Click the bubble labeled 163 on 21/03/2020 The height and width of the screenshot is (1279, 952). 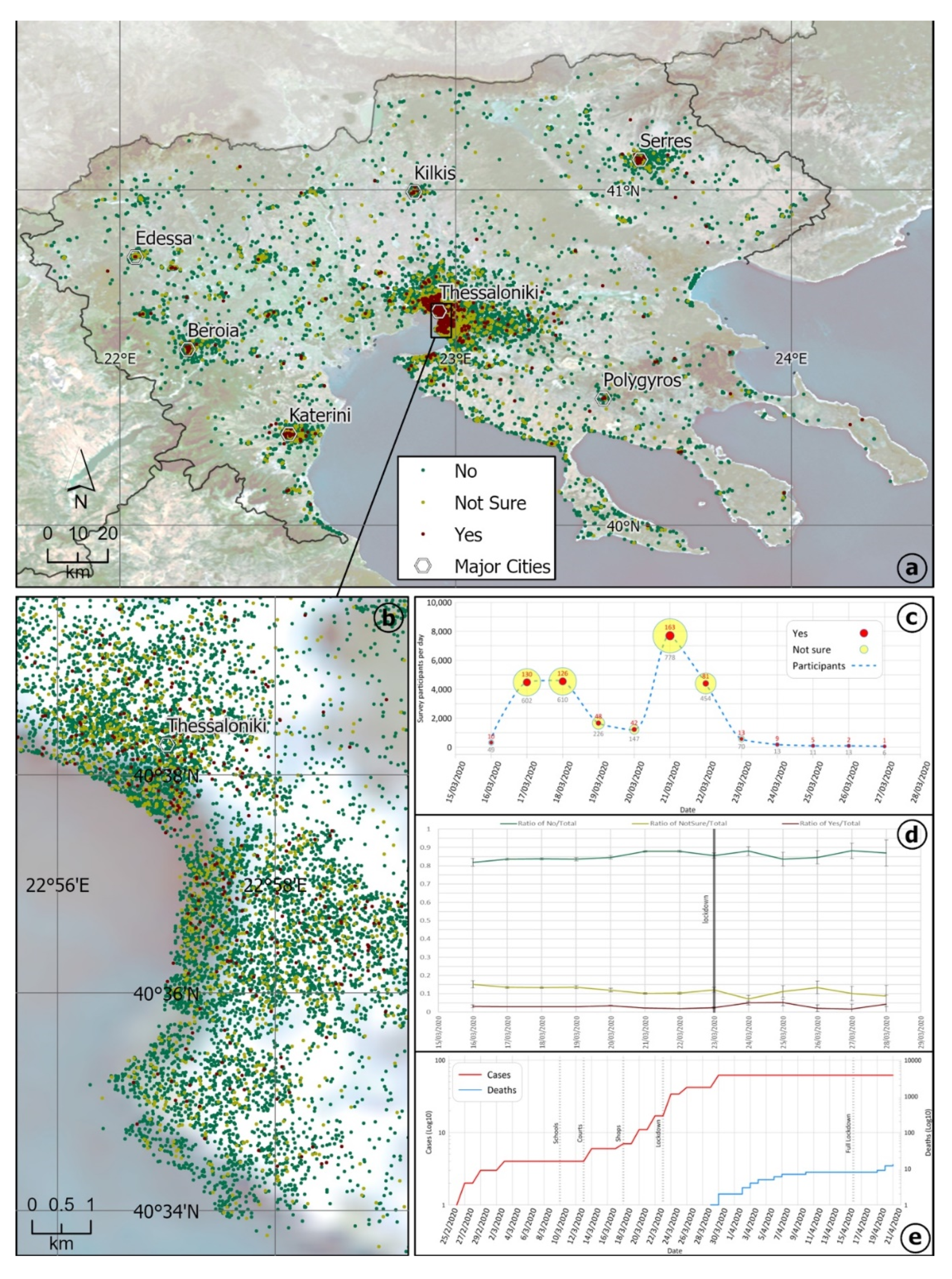tap(670, 636)
